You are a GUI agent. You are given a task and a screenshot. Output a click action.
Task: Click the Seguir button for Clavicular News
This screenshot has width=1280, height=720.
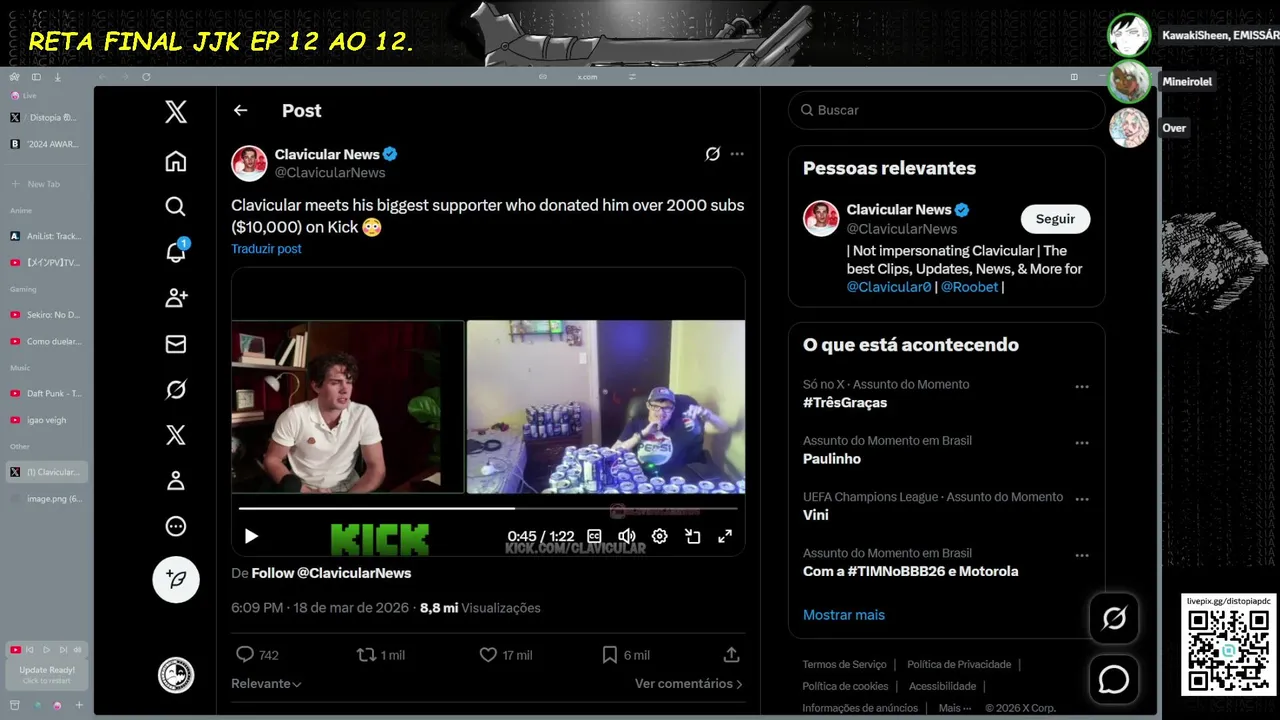tap(1055, 219)
